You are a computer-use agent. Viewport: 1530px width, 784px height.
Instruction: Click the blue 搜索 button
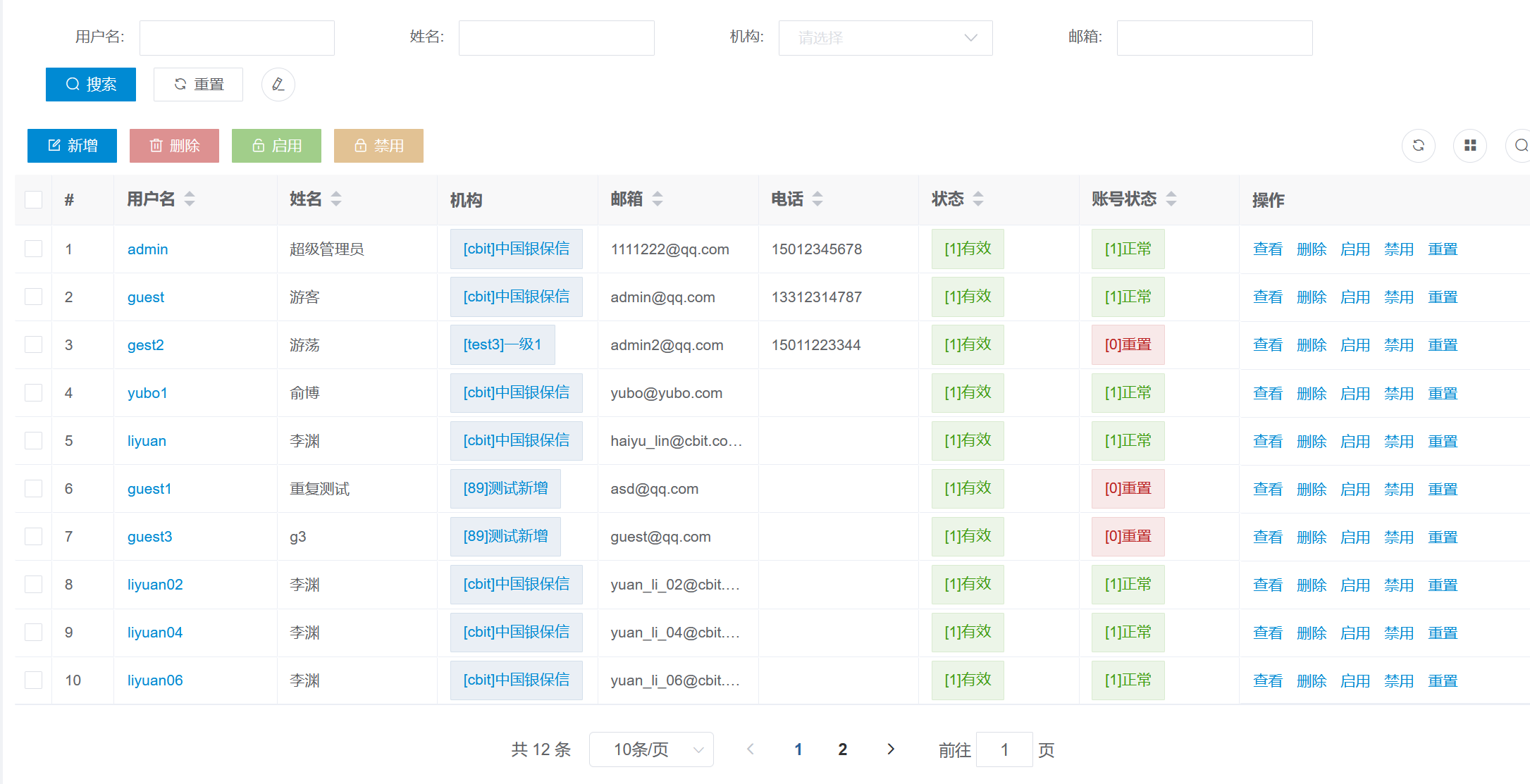tap(91, 85)
